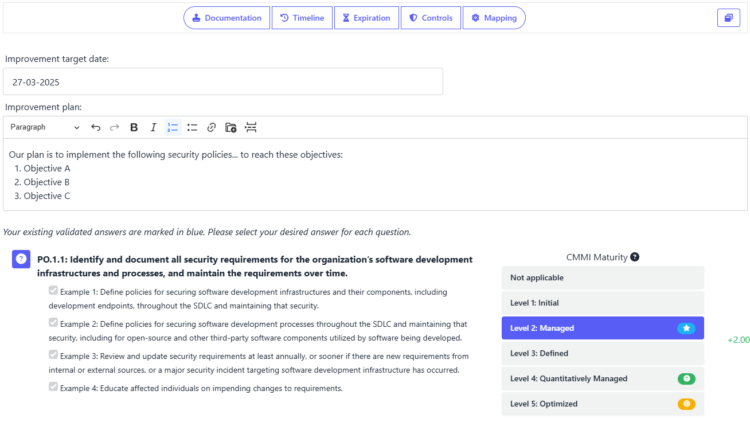Switch to the Timeline tab
This screenshot has width=750, height=430.
(x=302, y=18)
